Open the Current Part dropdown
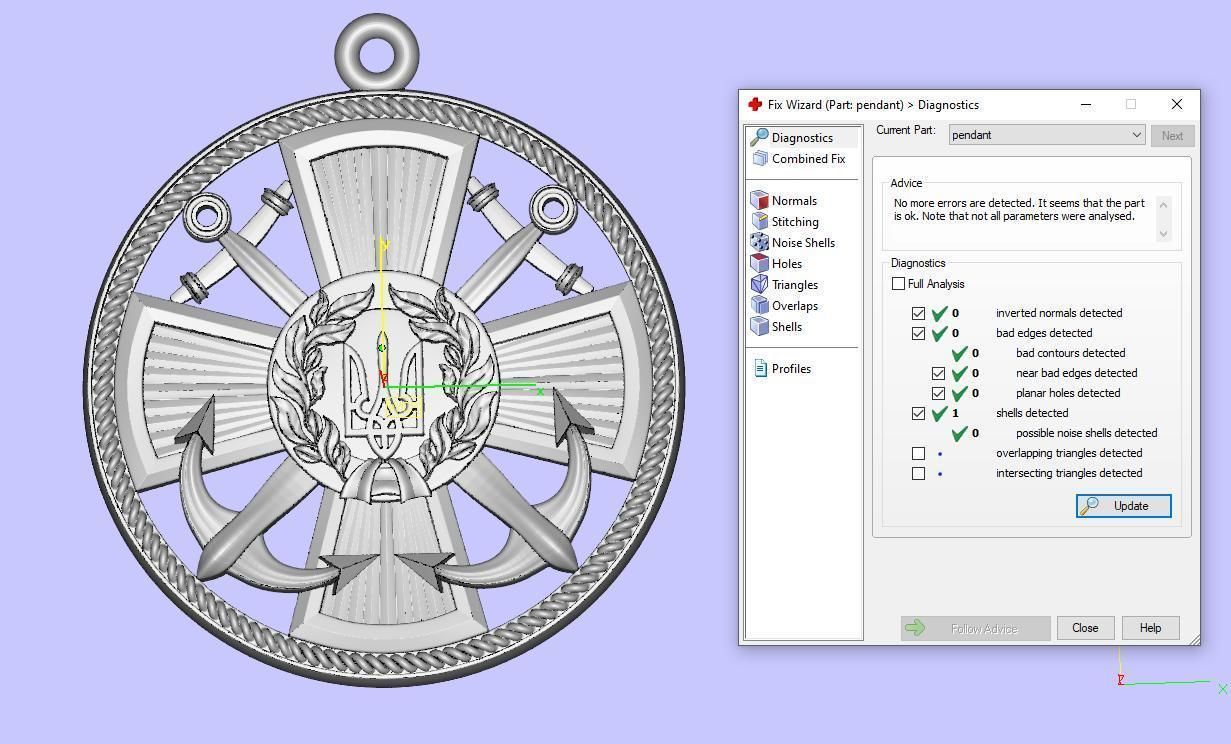Viewport: 1231px width, 744px height. pos(1046,135)
